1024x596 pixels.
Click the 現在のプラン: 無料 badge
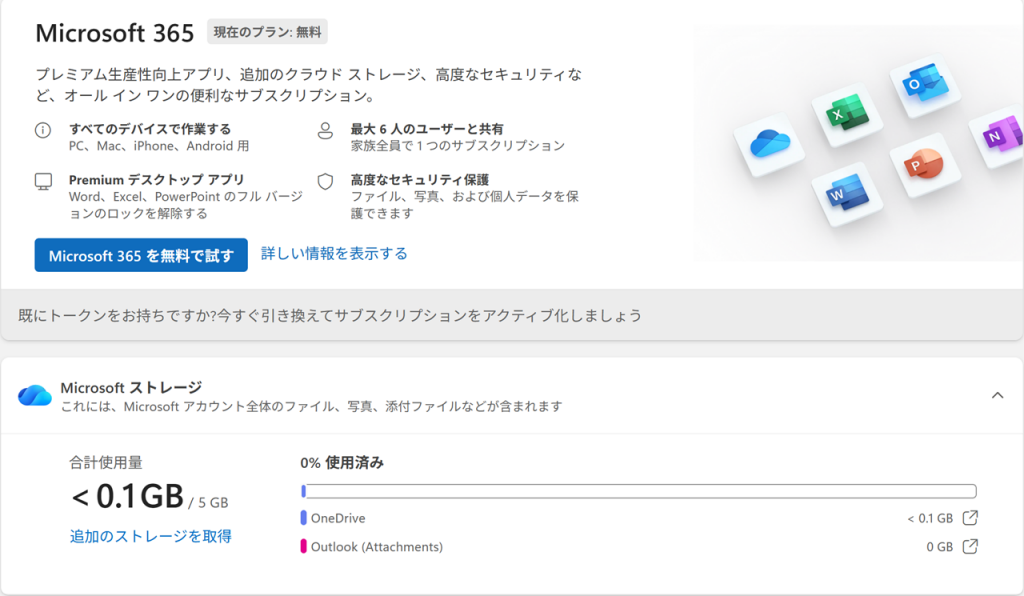click(267, 32)
